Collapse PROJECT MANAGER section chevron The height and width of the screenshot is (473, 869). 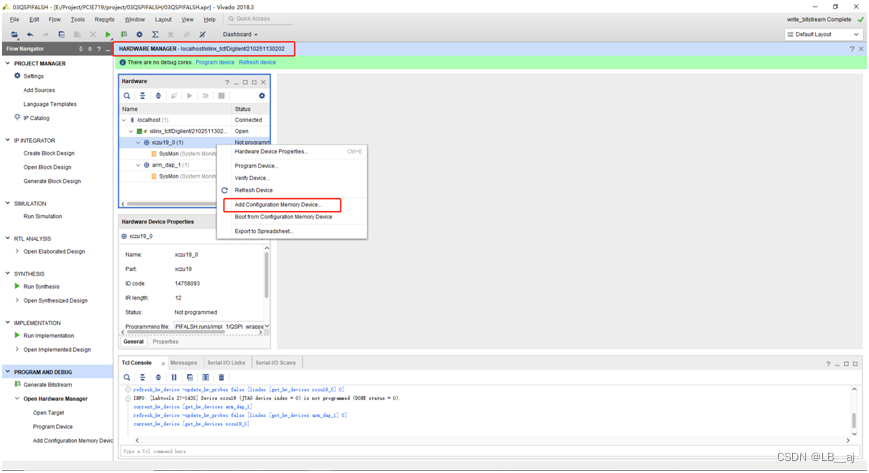point(8,63)
